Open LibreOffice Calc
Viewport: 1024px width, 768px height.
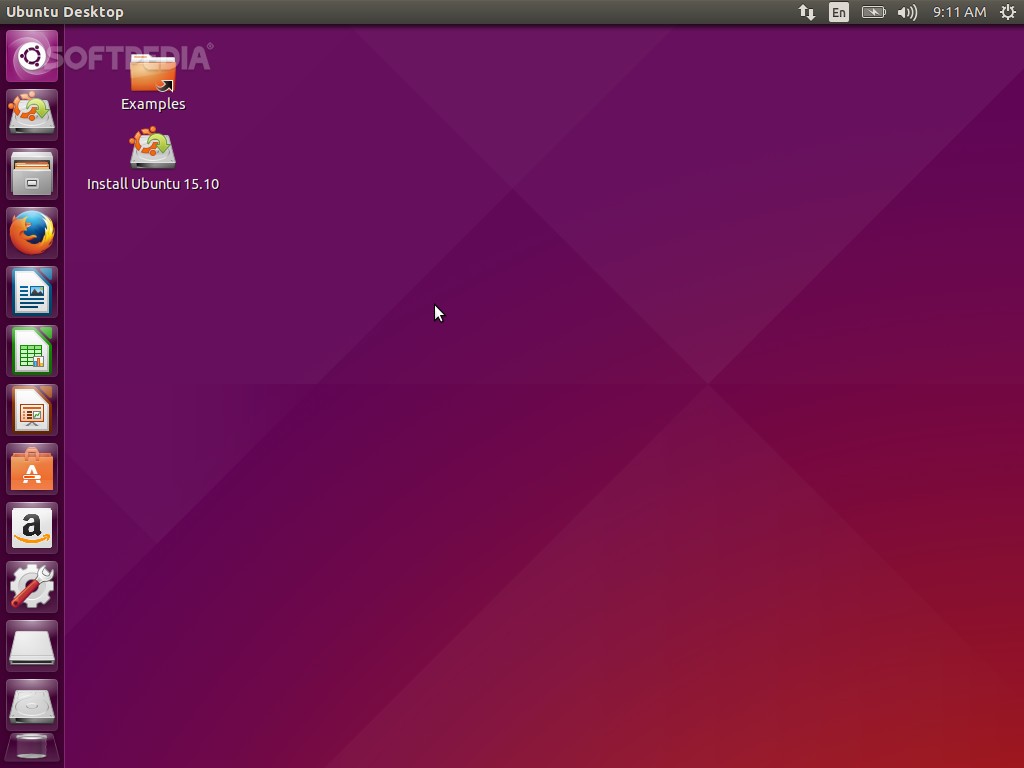tap(31, 351)
